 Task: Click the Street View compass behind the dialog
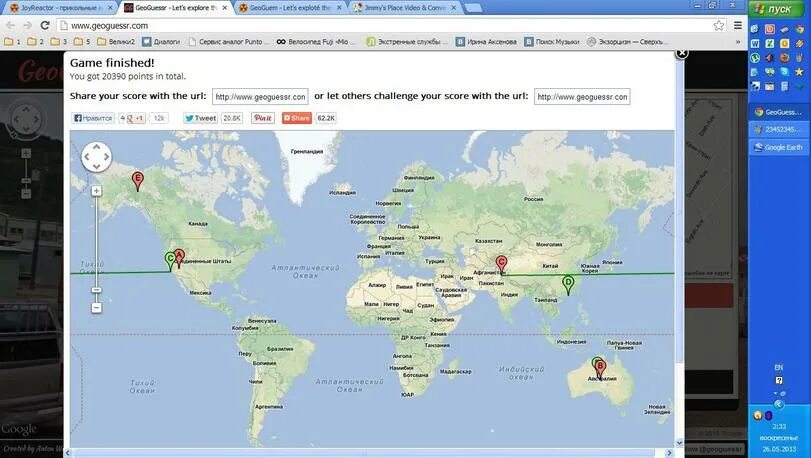26,119
